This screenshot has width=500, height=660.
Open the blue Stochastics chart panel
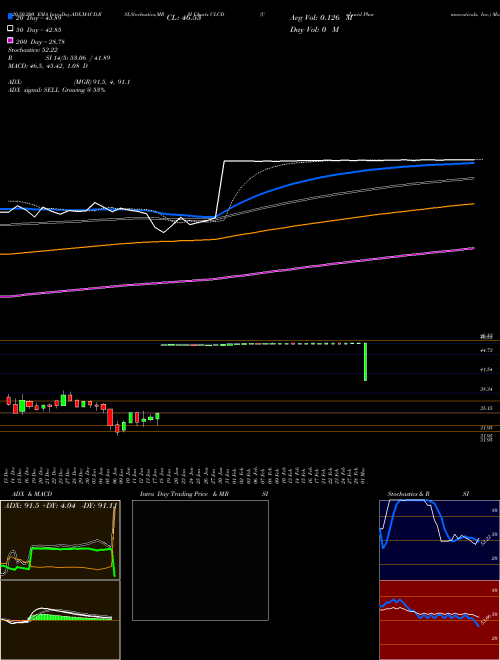[x=439, y=540]
